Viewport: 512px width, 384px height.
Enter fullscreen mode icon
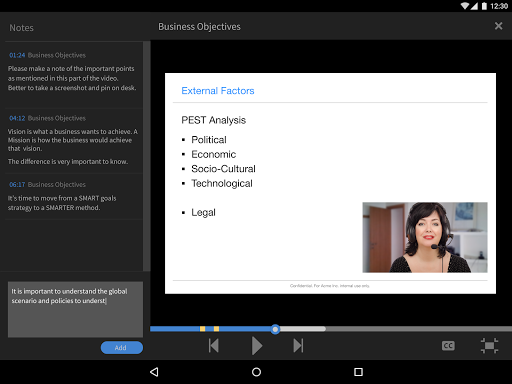click(489, 346)
